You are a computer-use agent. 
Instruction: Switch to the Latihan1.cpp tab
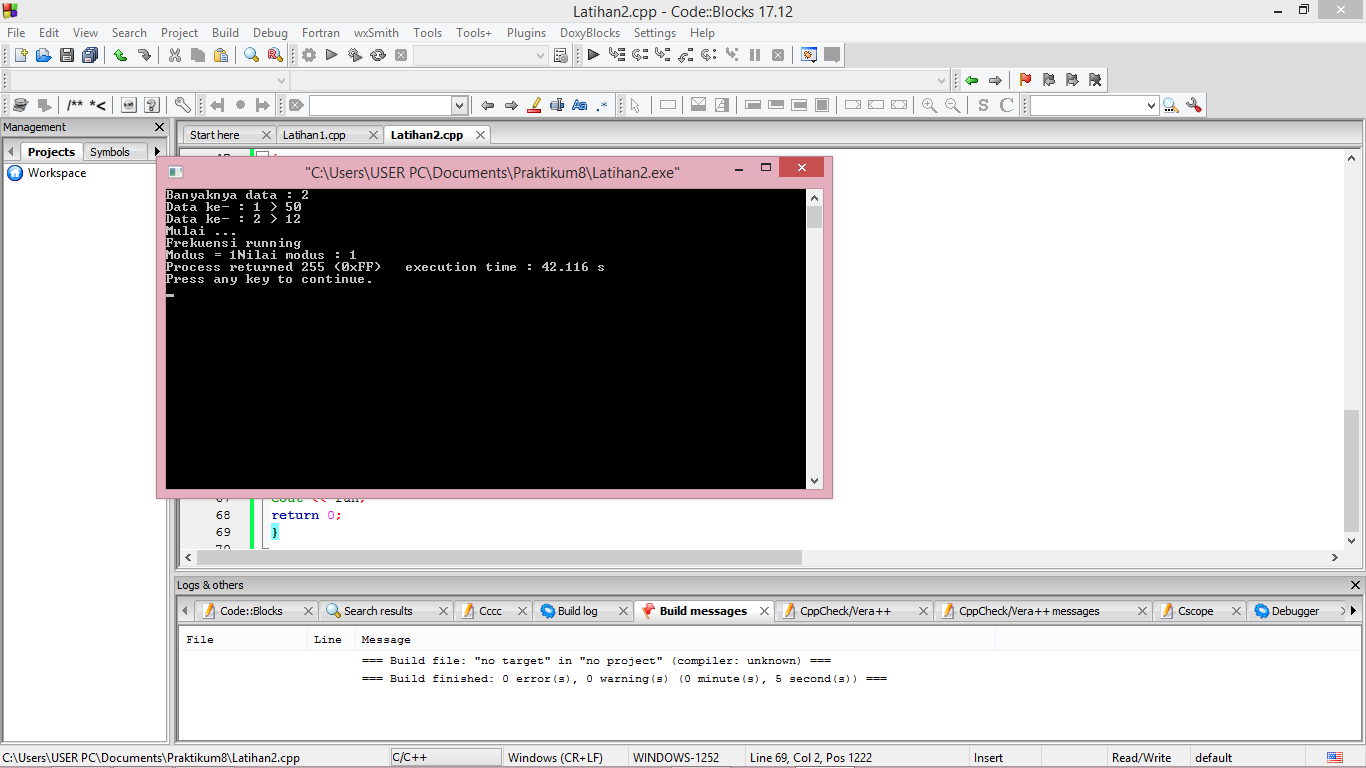click(314, 135)
